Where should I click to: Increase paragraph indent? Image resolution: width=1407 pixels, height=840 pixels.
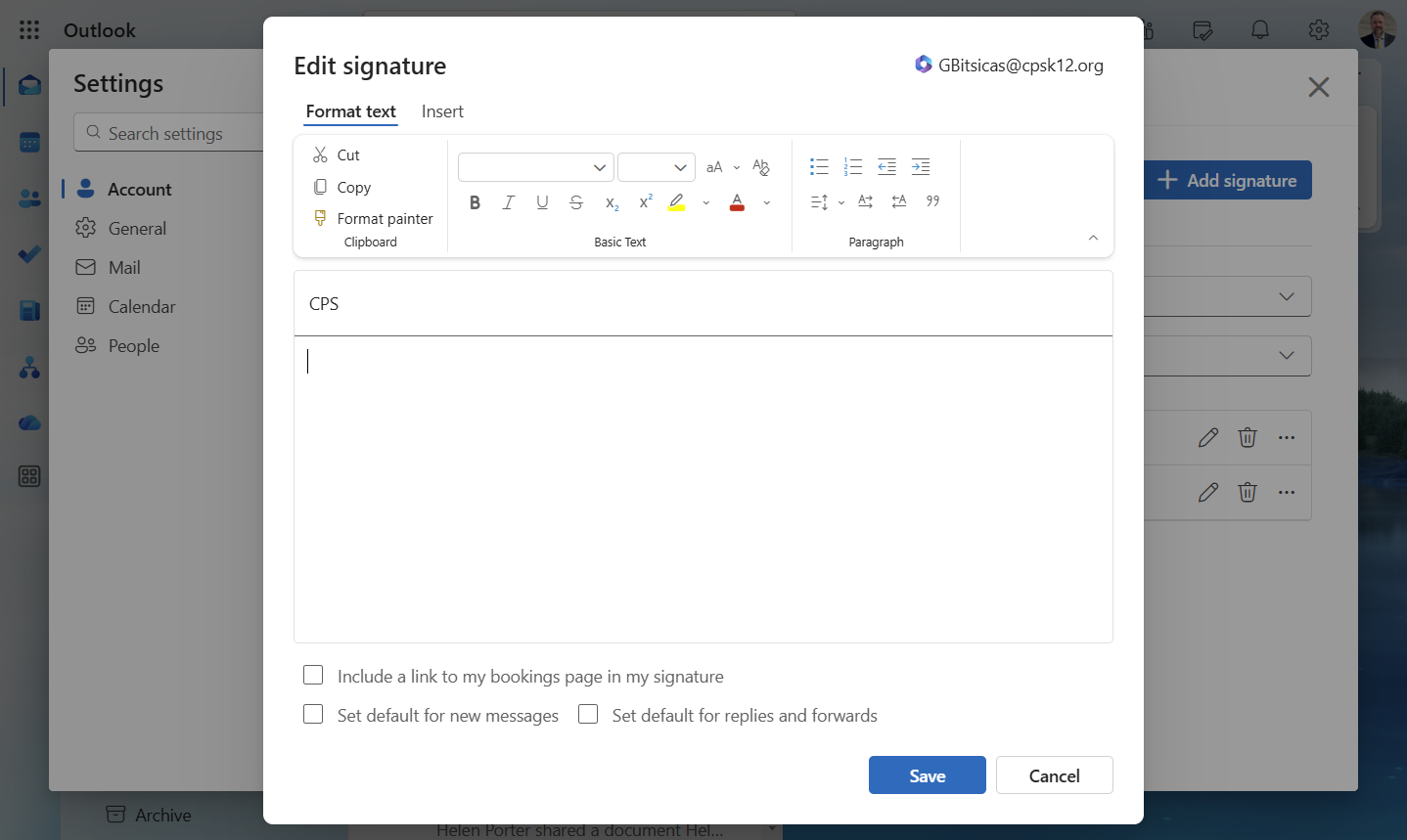click(x=921, y=167)
